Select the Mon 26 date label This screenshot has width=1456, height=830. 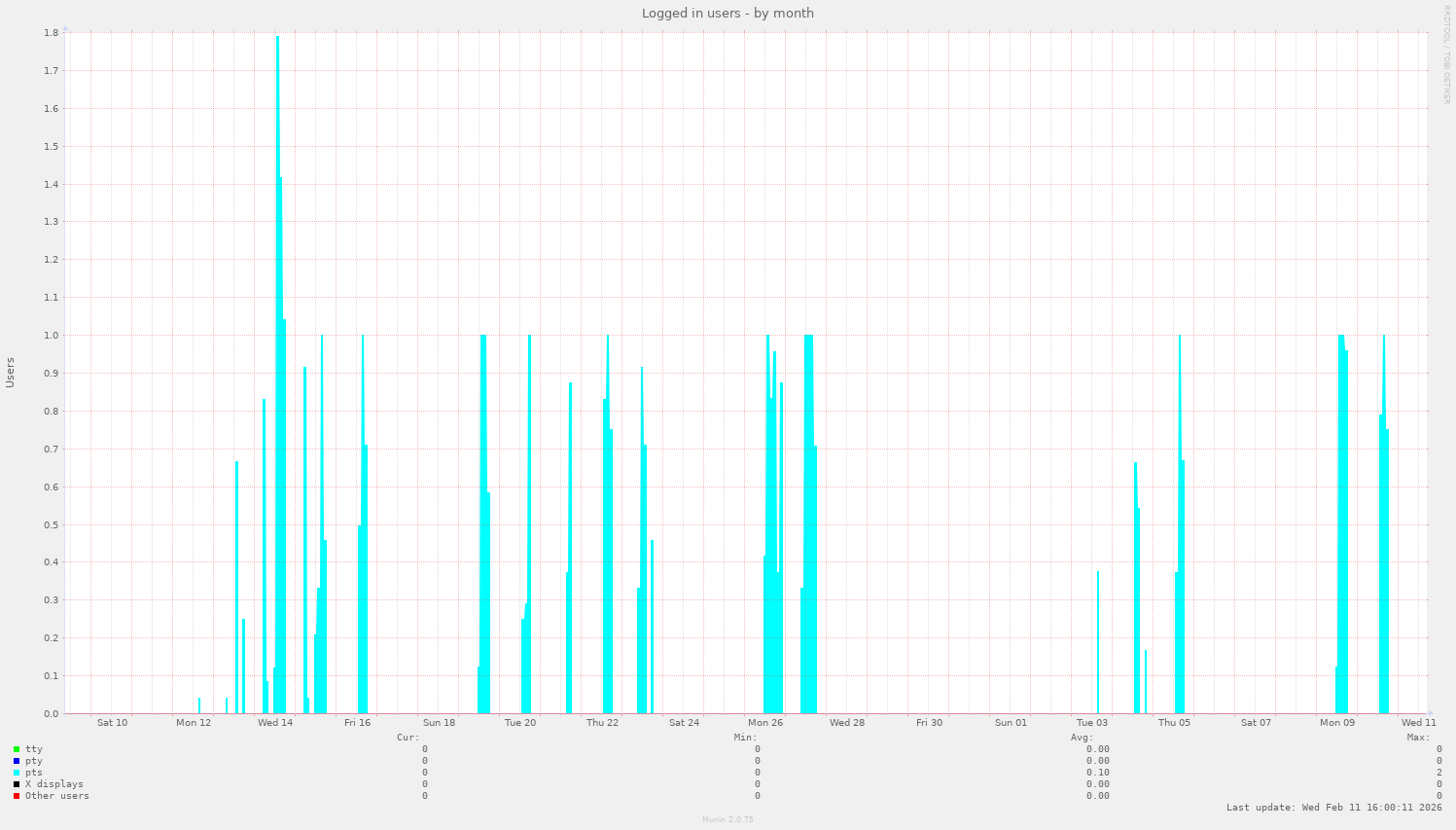765,722
